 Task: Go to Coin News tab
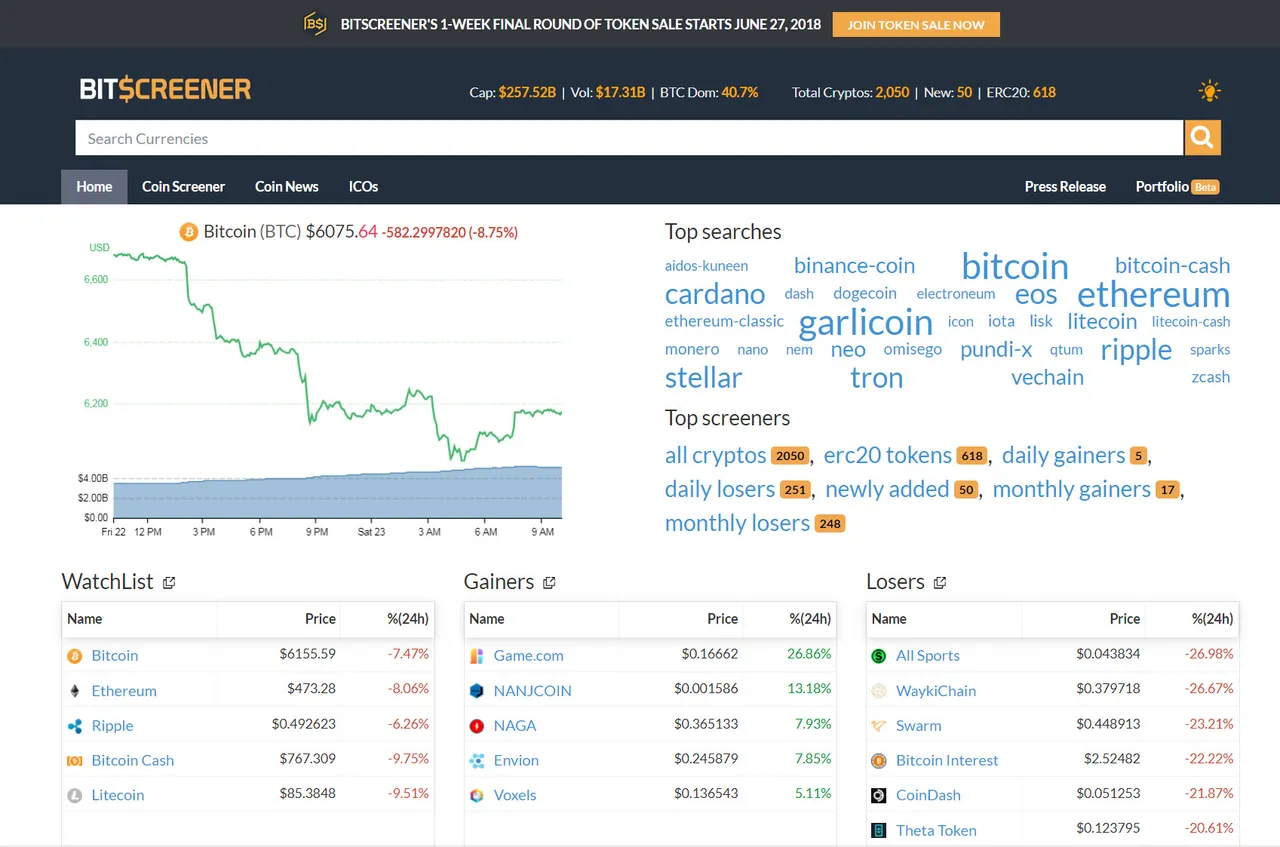tap(286, 187)
